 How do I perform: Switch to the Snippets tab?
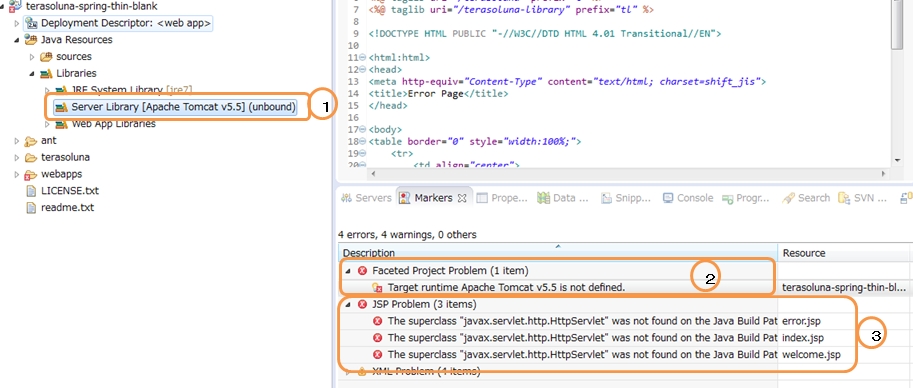point(626,198)
